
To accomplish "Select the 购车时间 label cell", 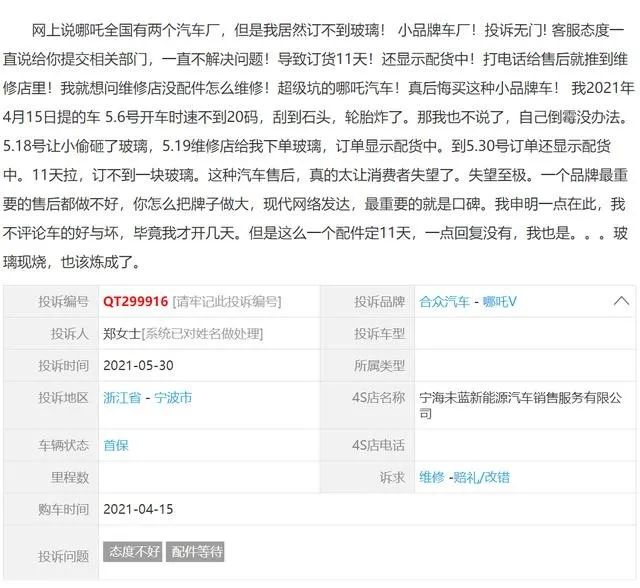I will click(x=51, y=509).
